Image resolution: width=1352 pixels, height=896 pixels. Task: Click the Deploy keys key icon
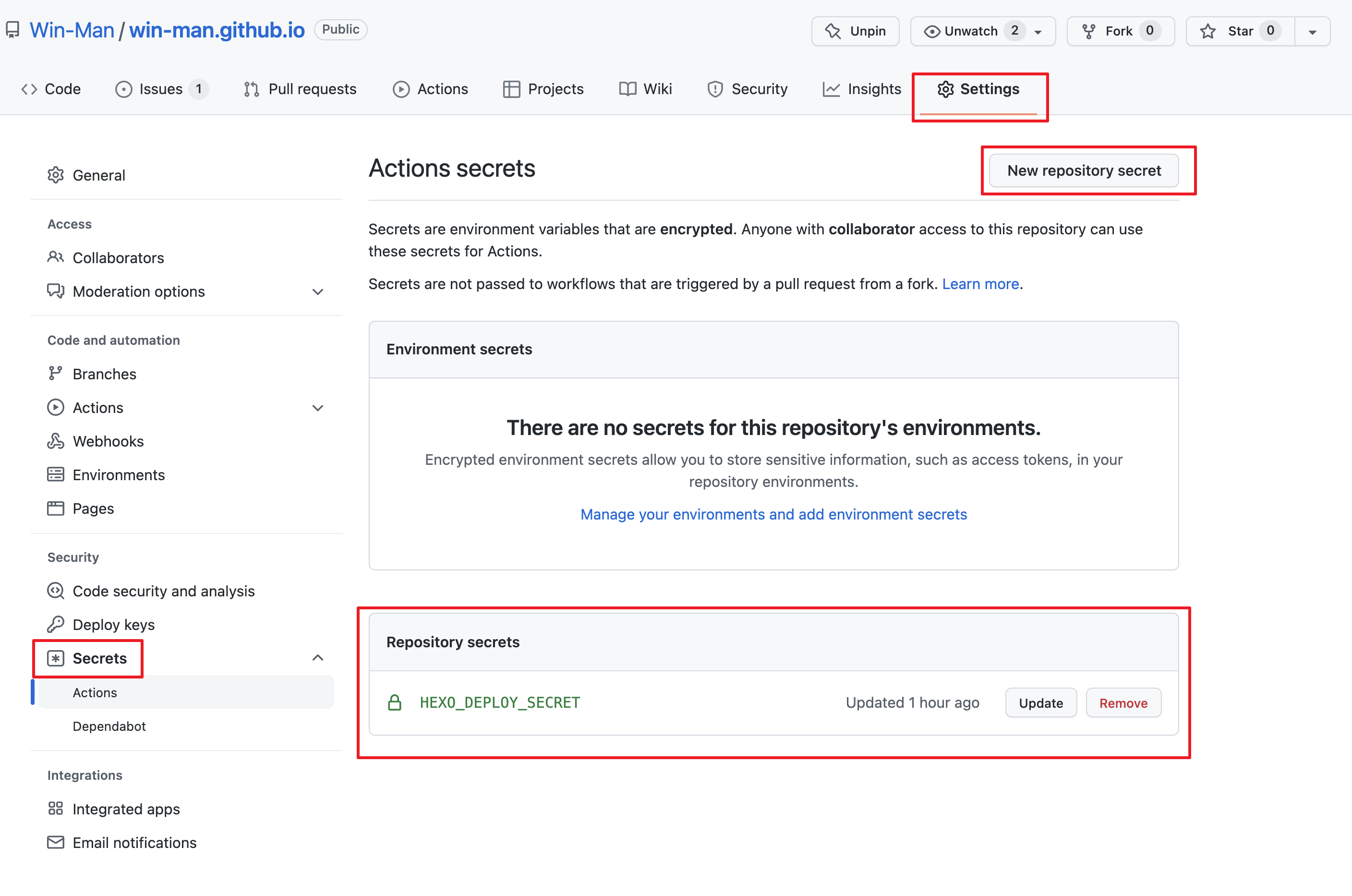click(x=55, y=624)
